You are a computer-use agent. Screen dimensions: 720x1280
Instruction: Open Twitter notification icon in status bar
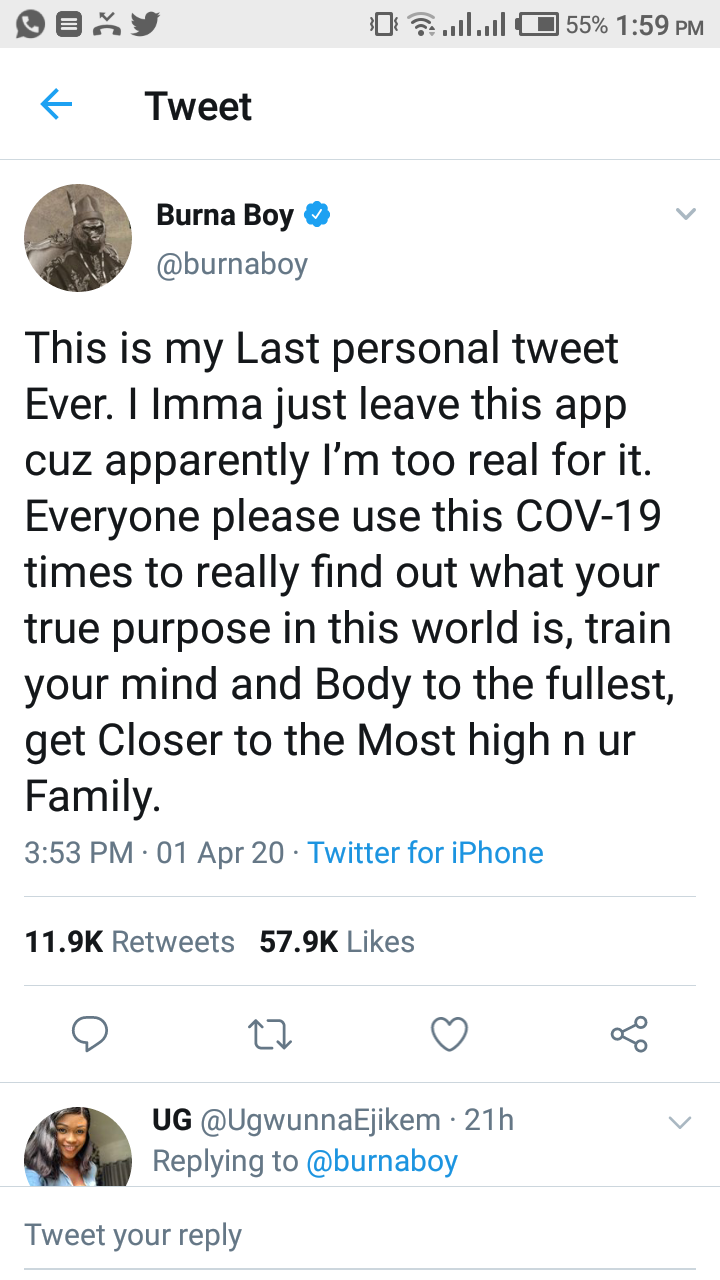click(145, 24)
